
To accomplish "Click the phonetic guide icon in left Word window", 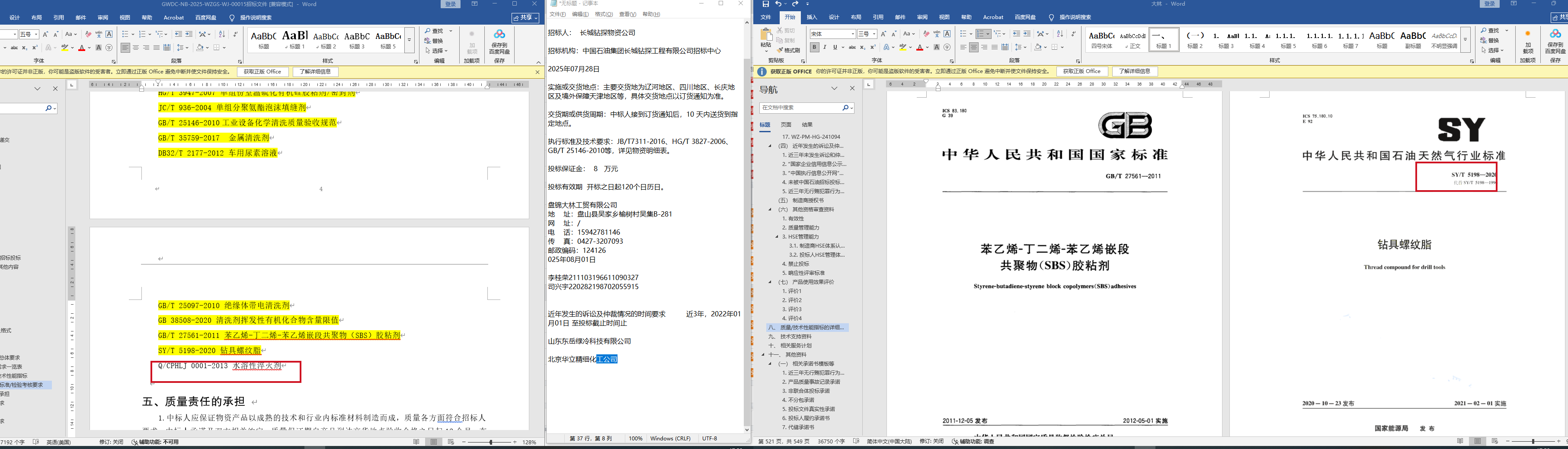I will point(99,34).
